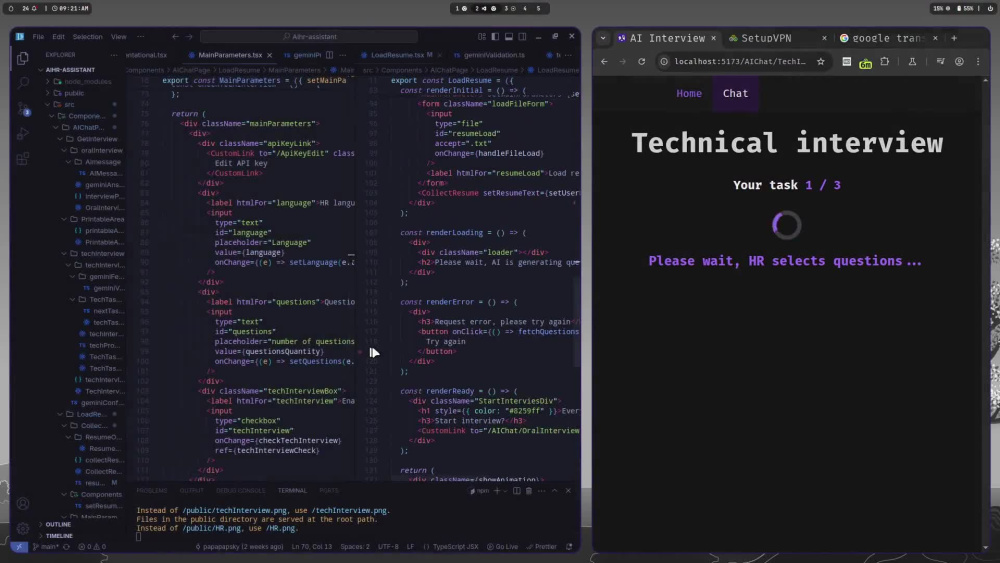
Task: Toggle bottom panel layout icon
Action: click(x=509, y=36)
